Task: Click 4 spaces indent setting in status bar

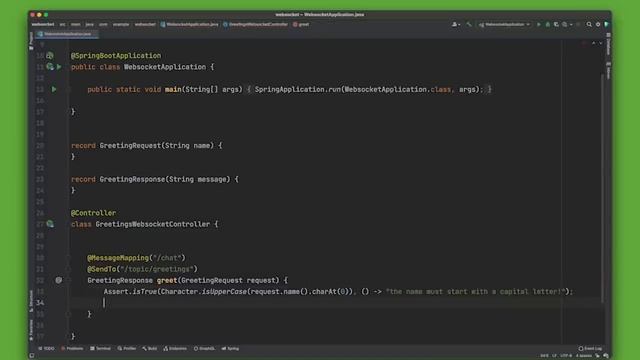Action: [x=584, y=356]
